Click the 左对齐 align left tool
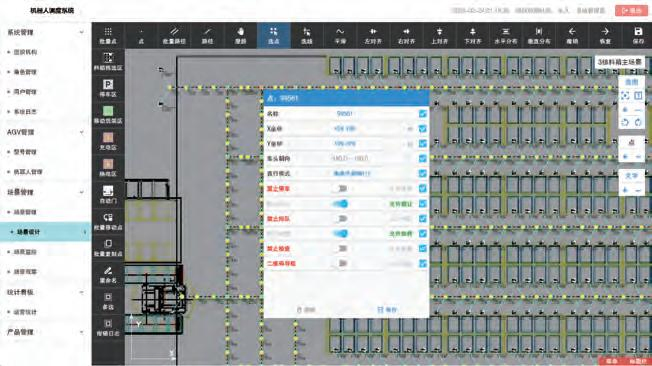652x366 pixels. (x=373, y=36)
